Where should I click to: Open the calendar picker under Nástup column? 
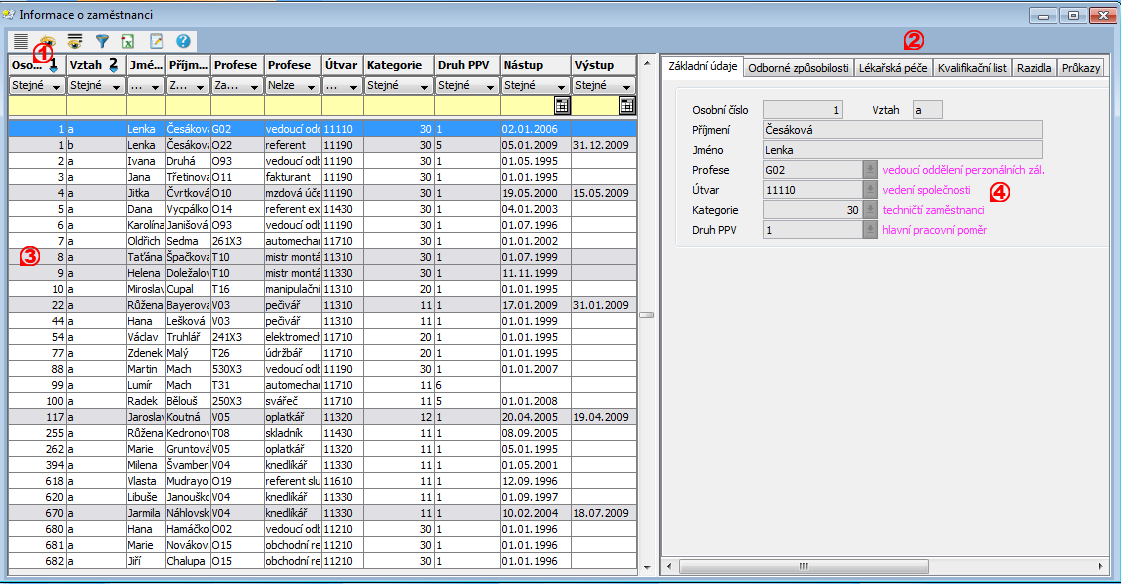[x=562, y=105]
